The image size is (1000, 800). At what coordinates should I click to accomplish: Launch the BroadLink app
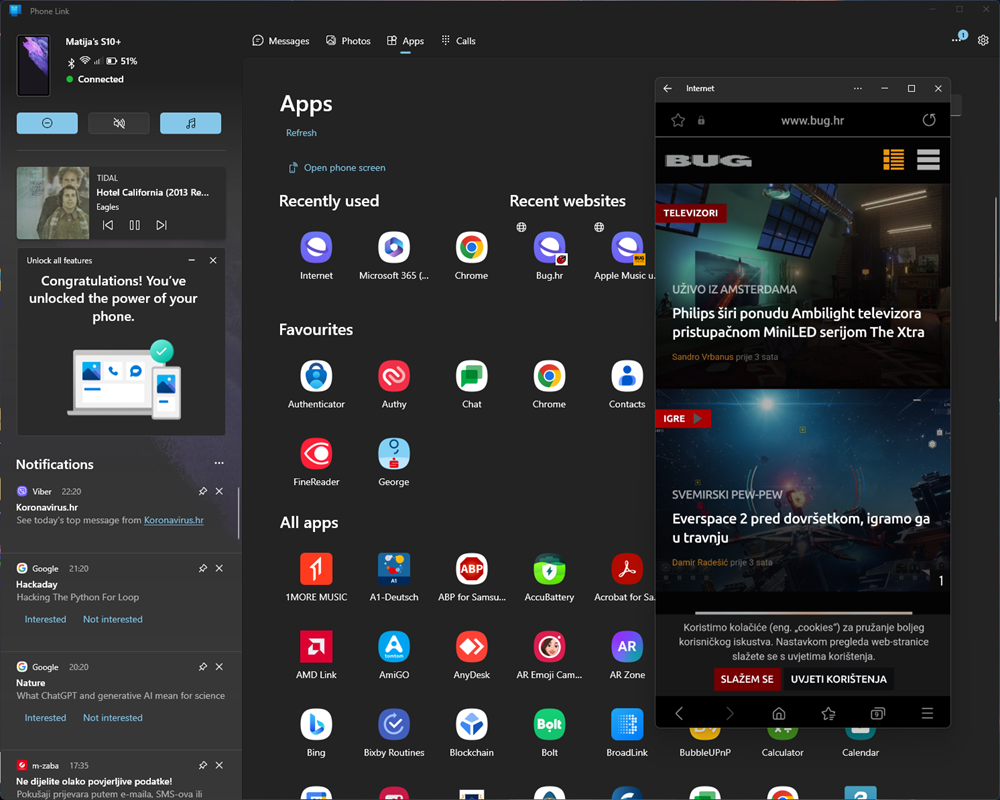627,725
